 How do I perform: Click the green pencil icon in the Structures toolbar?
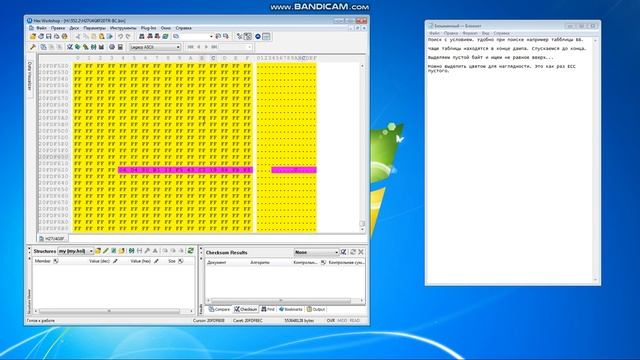pyautogui.click(x=106, y=251)
